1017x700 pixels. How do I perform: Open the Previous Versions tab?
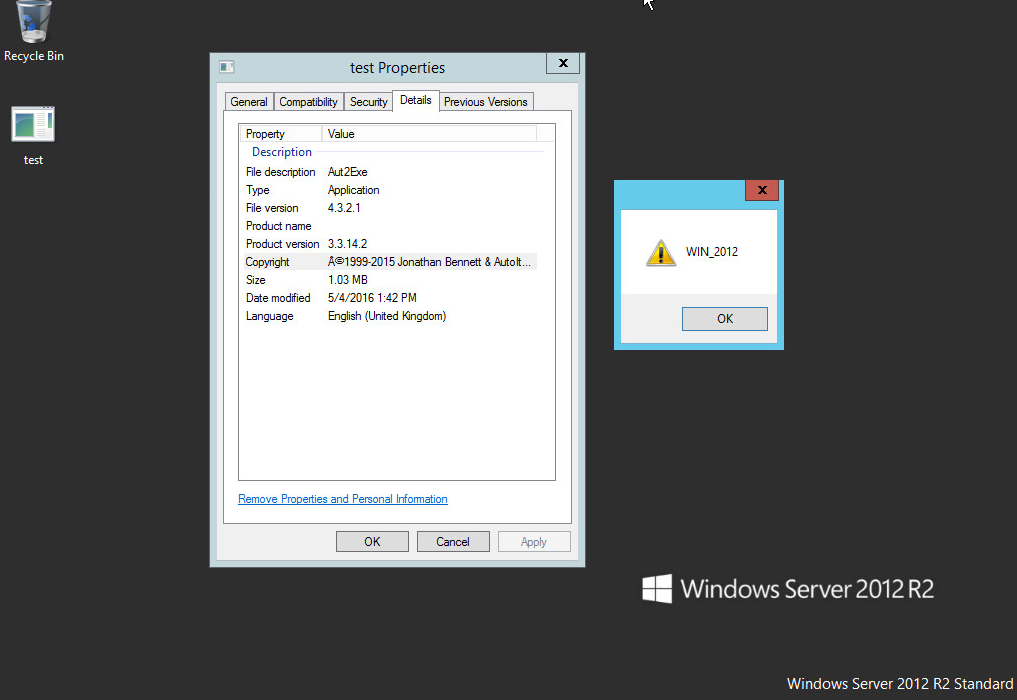coord(486,102)
